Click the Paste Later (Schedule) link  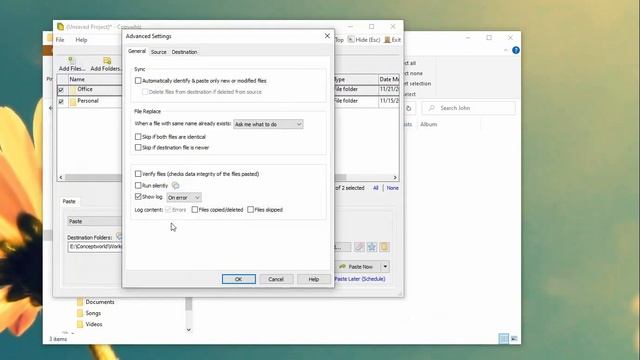[x=360, y=279]
